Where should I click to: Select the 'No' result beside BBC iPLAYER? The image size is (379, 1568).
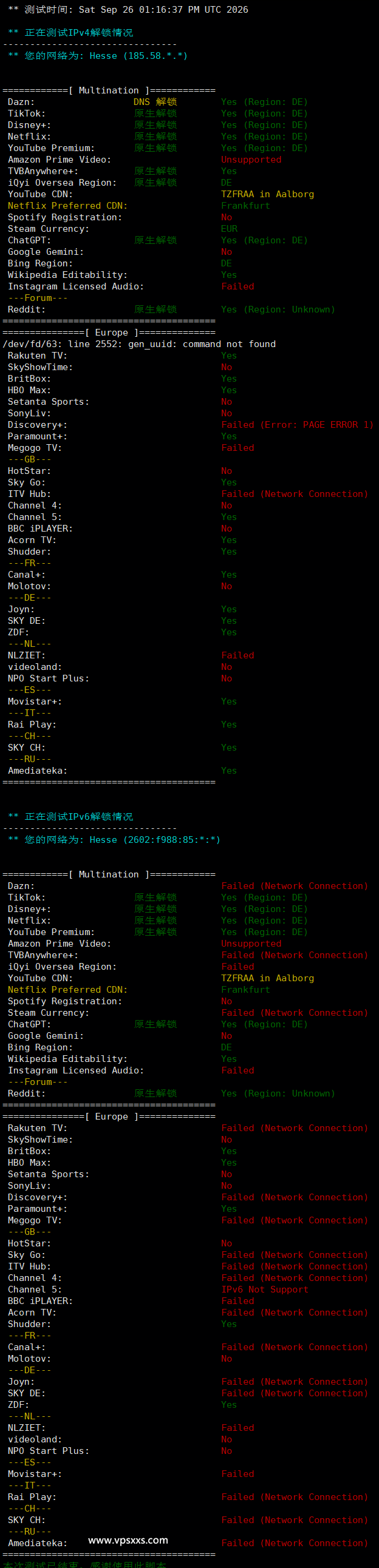pos(227,529)
